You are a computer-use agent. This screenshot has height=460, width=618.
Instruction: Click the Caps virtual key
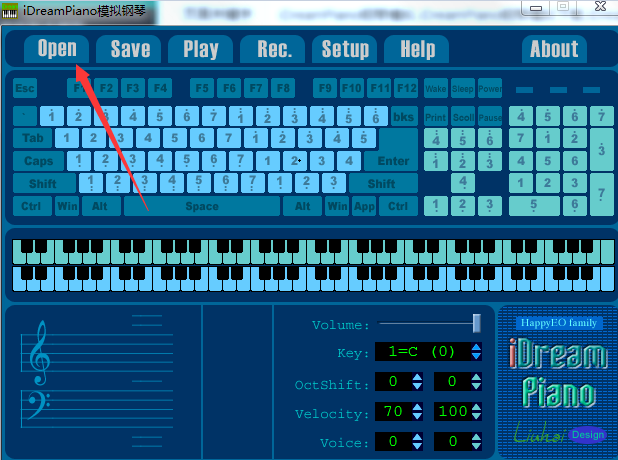click(38, 161)
